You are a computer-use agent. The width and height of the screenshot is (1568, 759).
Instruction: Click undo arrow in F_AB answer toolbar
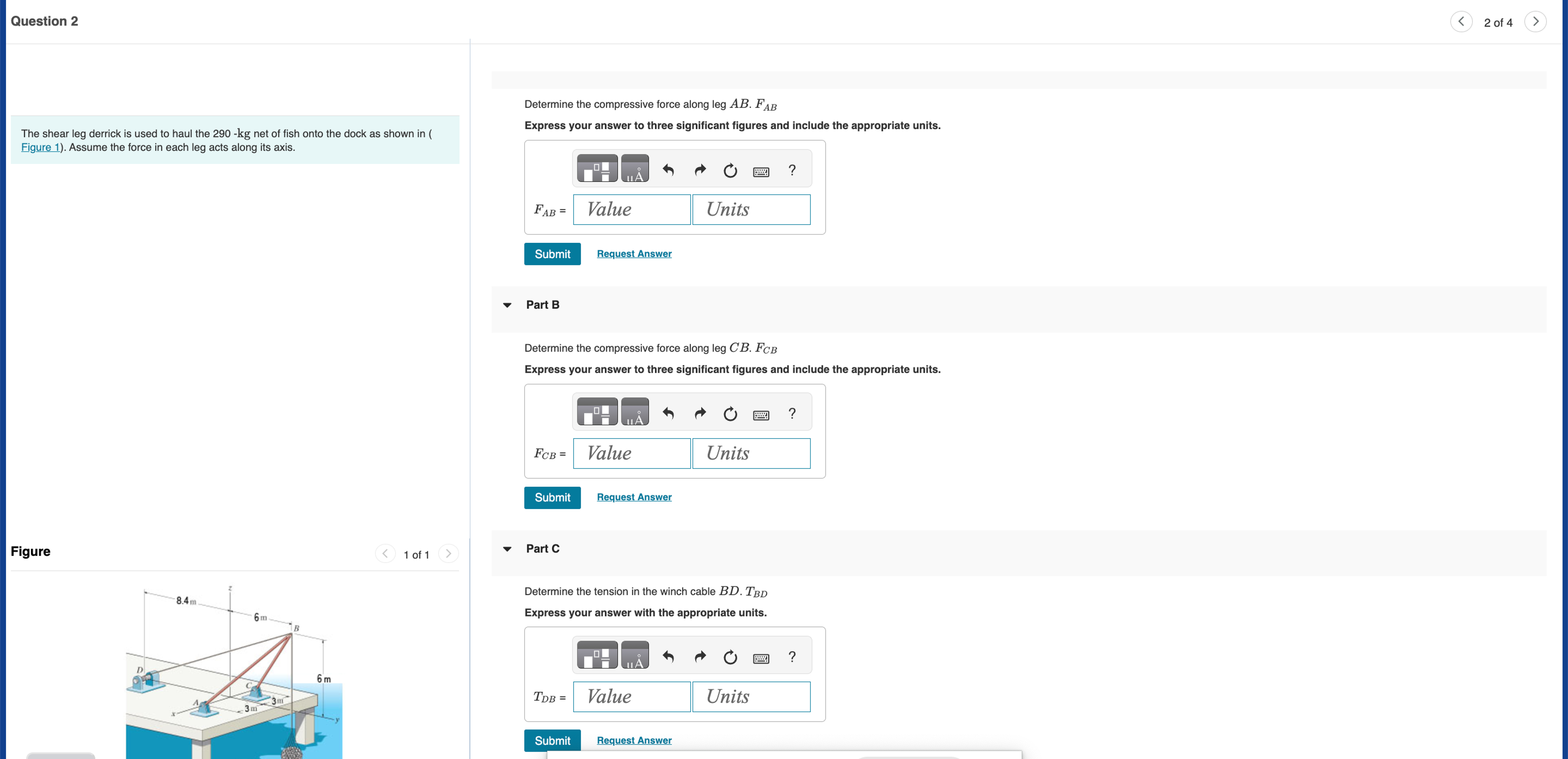pos(668,170)
